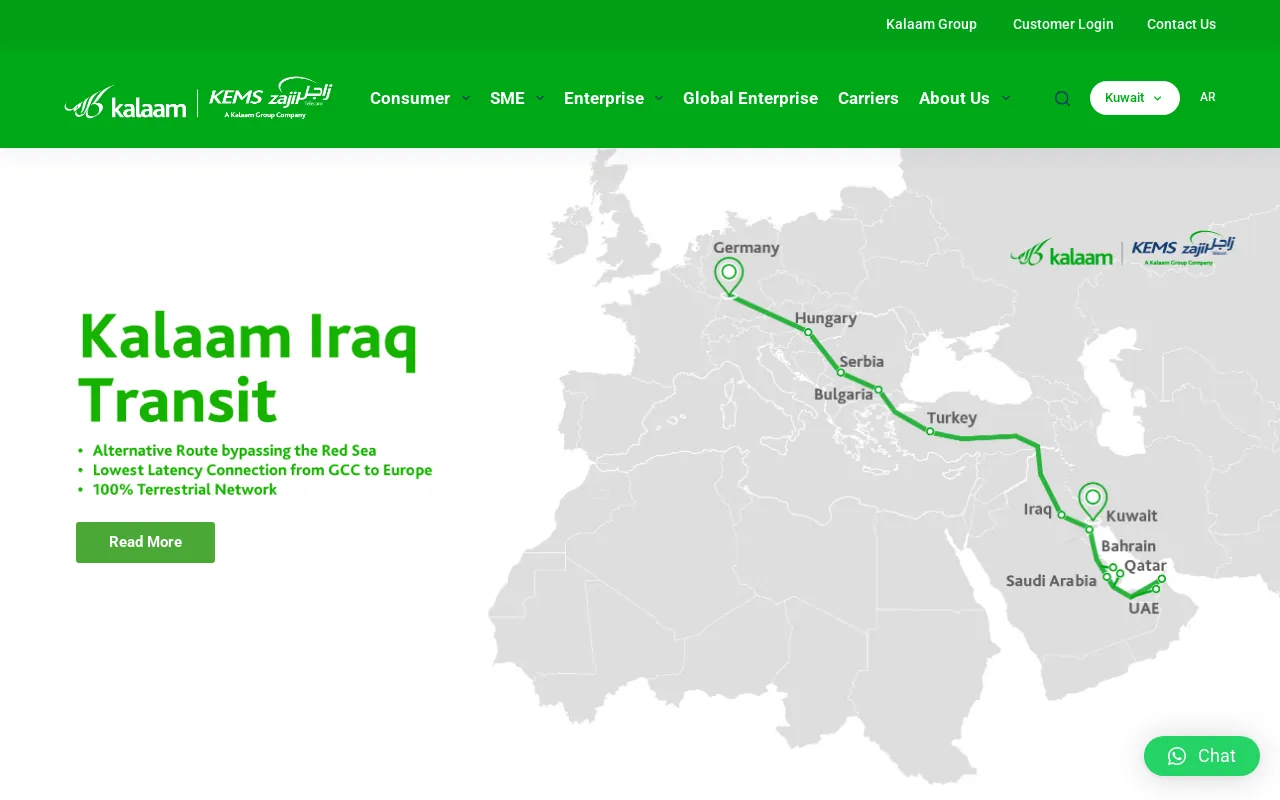The image size is (1280, 800).
Task: Click the Bulgaria label on the map
Action: [x=843, y=394]
